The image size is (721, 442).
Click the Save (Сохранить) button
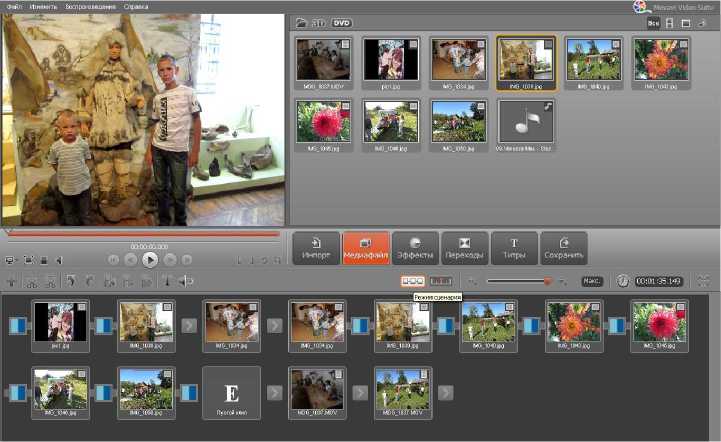[x=564, y=248]
